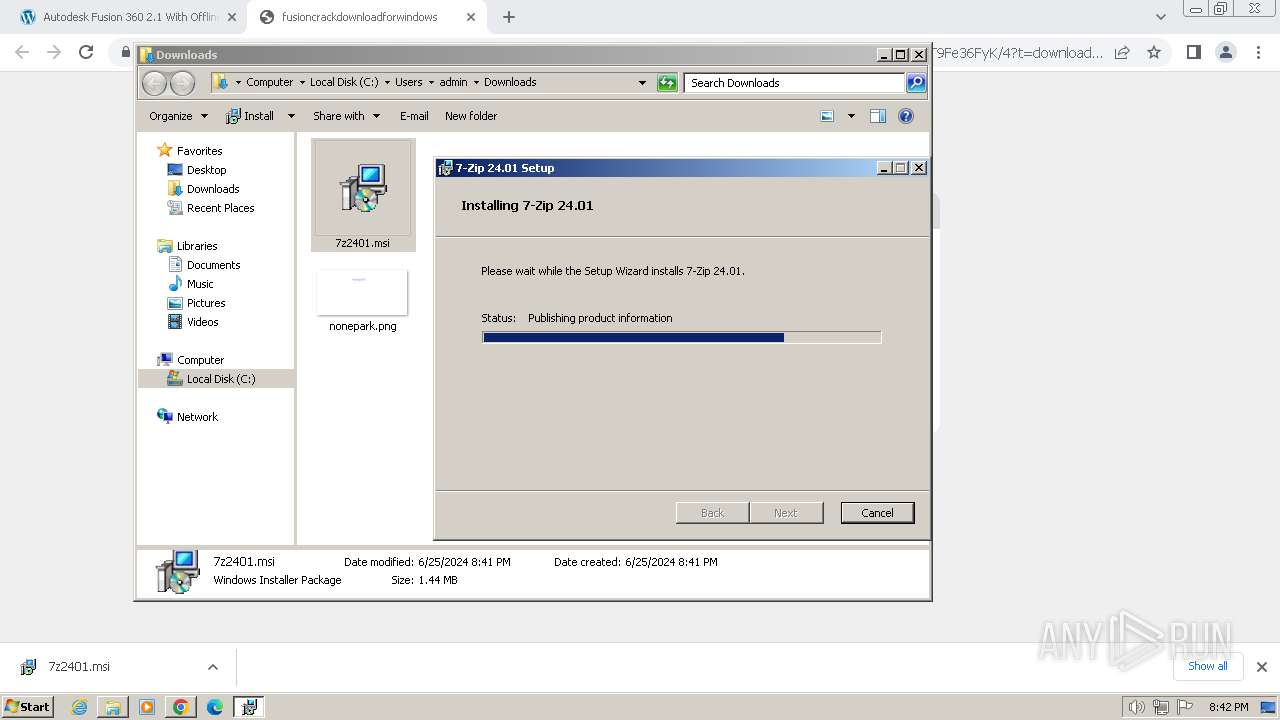Open Microsoft Edge from taskbar
Screen dimensions: 1280x720
click(214, 707)
